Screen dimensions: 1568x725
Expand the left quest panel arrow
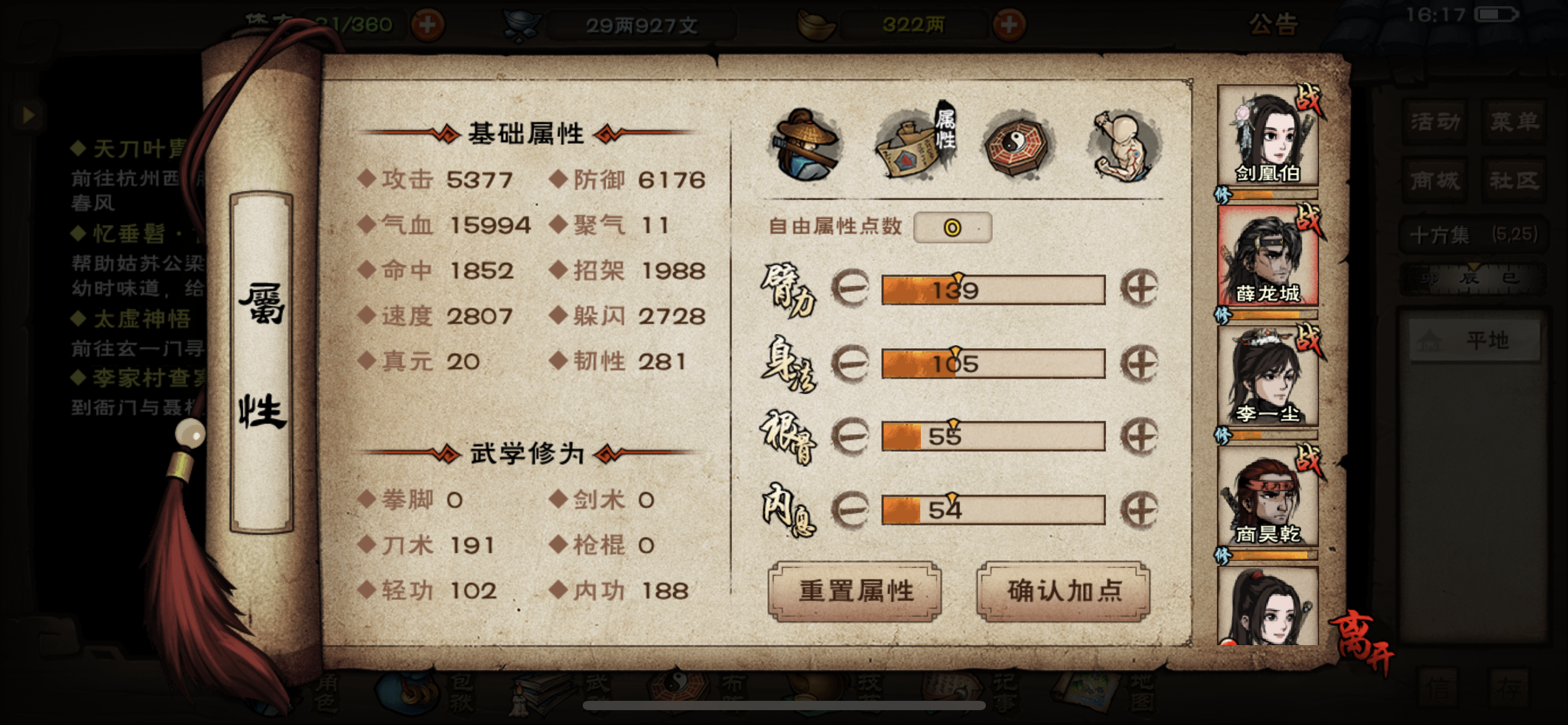28,114
